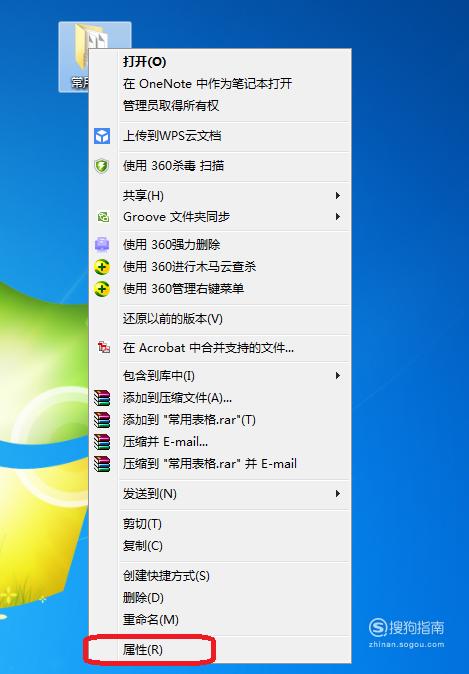Expand the Groove 文件夹同步 submenu arrow

338,217
